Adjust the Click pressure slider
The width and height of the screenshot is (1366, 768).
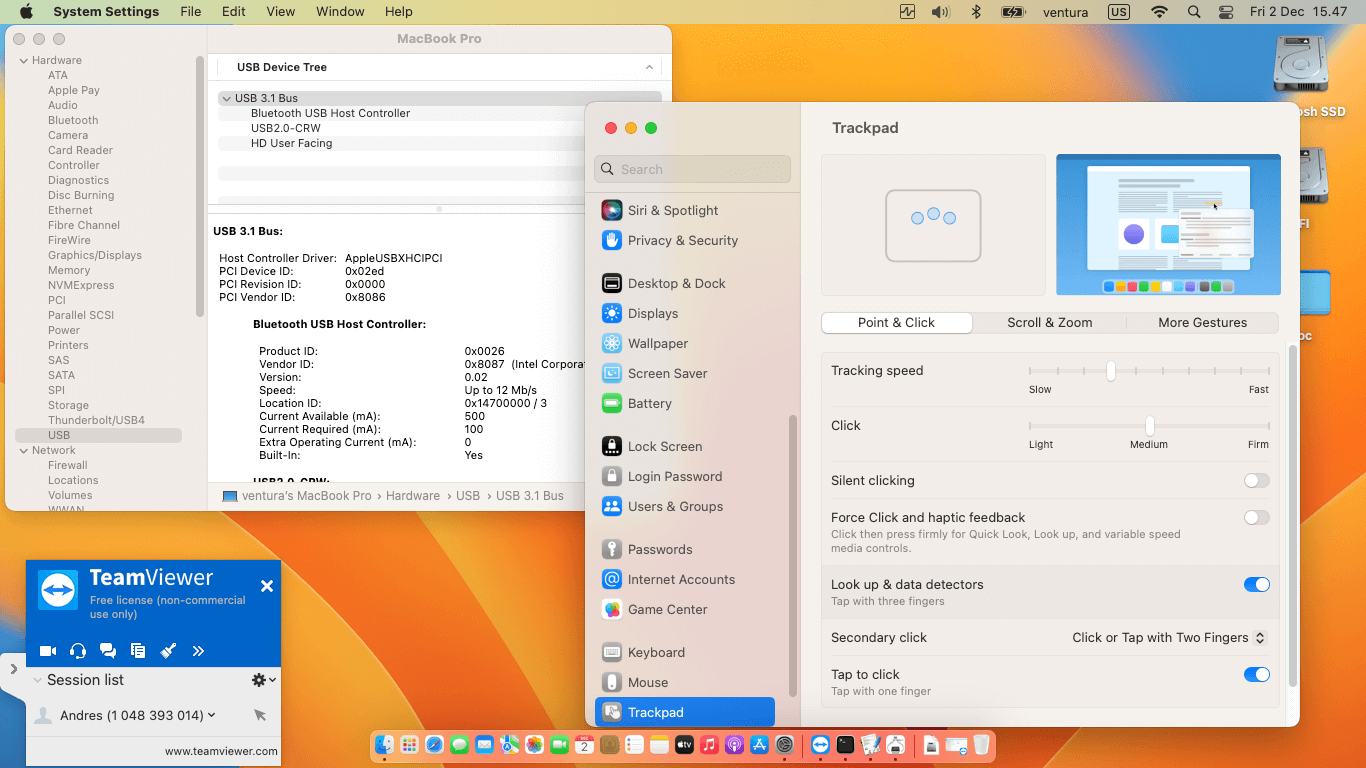pos(1150,426)
